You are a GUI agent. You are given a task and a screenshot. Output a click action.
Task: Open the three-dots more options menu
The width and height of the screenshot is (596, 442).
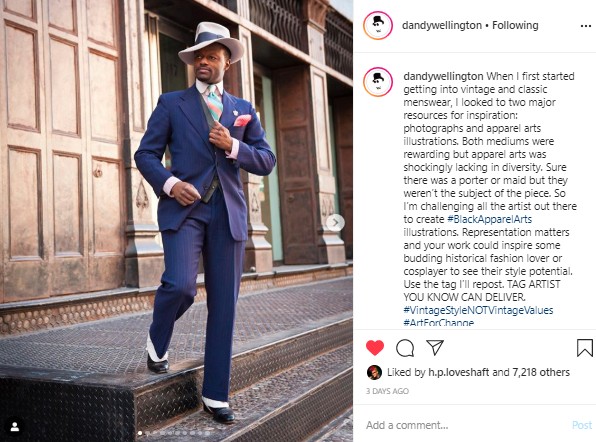(585, 26)
